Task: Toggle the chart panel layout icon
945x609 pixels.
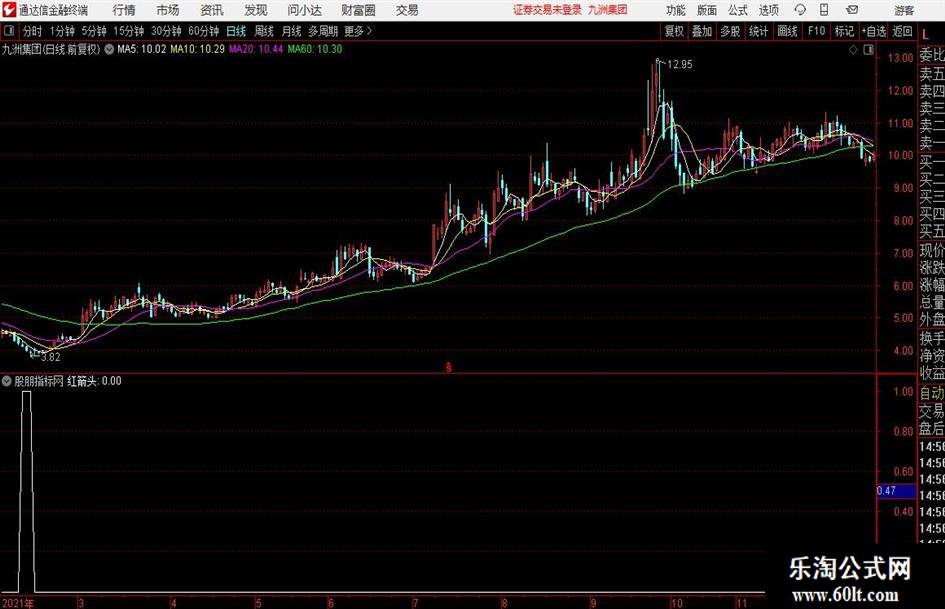Action: (868, 50)
